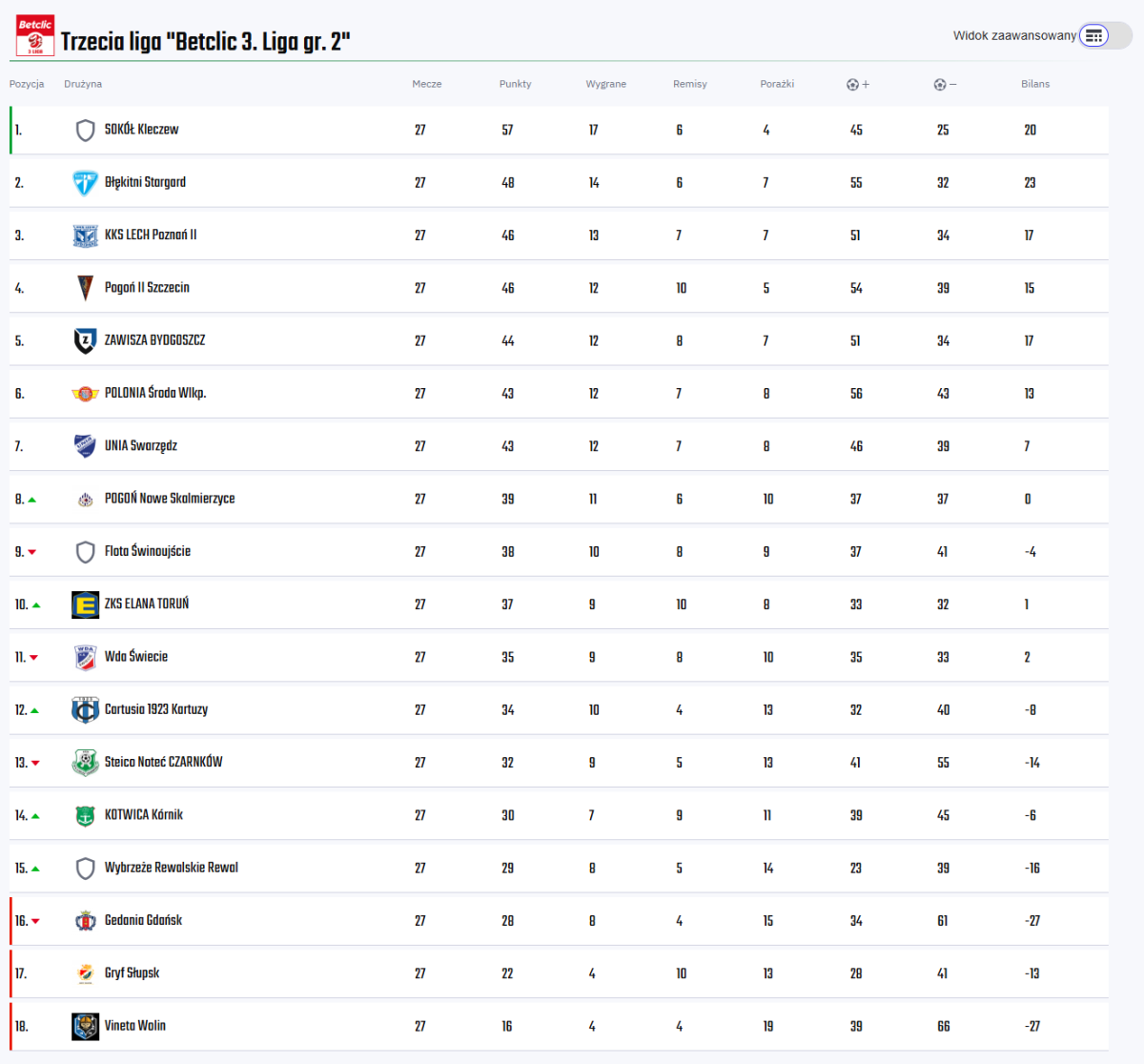The image size is (1144, 1064).
Task: Open Gryf Słupsk team link
Action: 132,973
